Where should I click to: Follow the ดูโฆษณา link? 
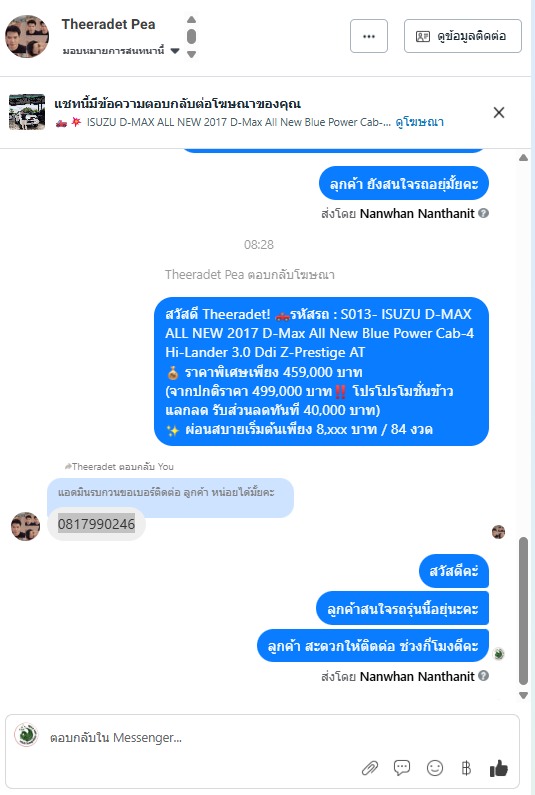click(419, 122)
